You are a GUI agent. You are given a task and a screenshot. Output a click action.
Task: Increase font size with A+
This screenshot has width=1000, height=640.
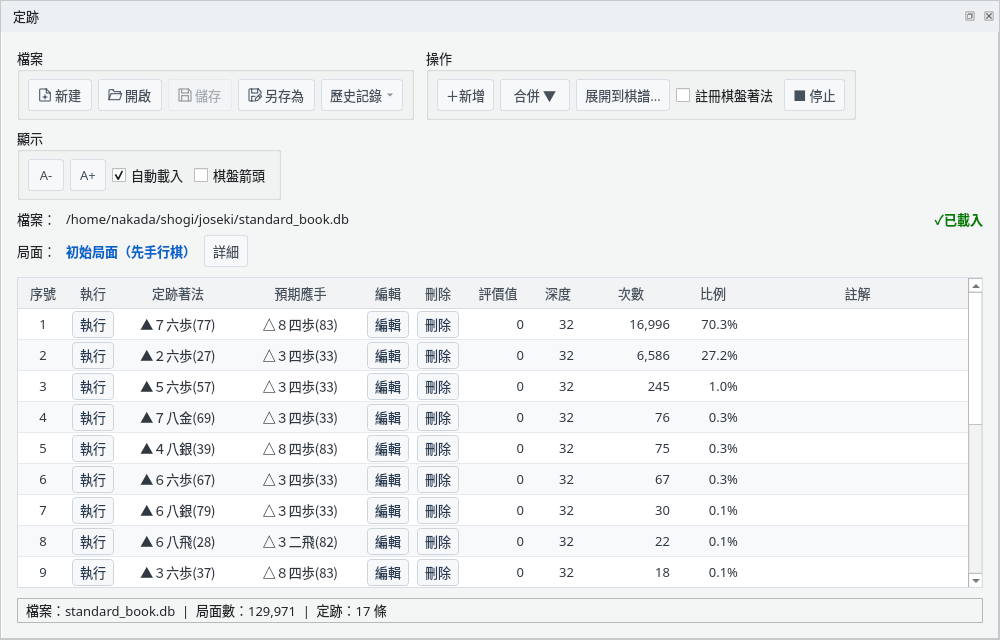pos(87,175)
